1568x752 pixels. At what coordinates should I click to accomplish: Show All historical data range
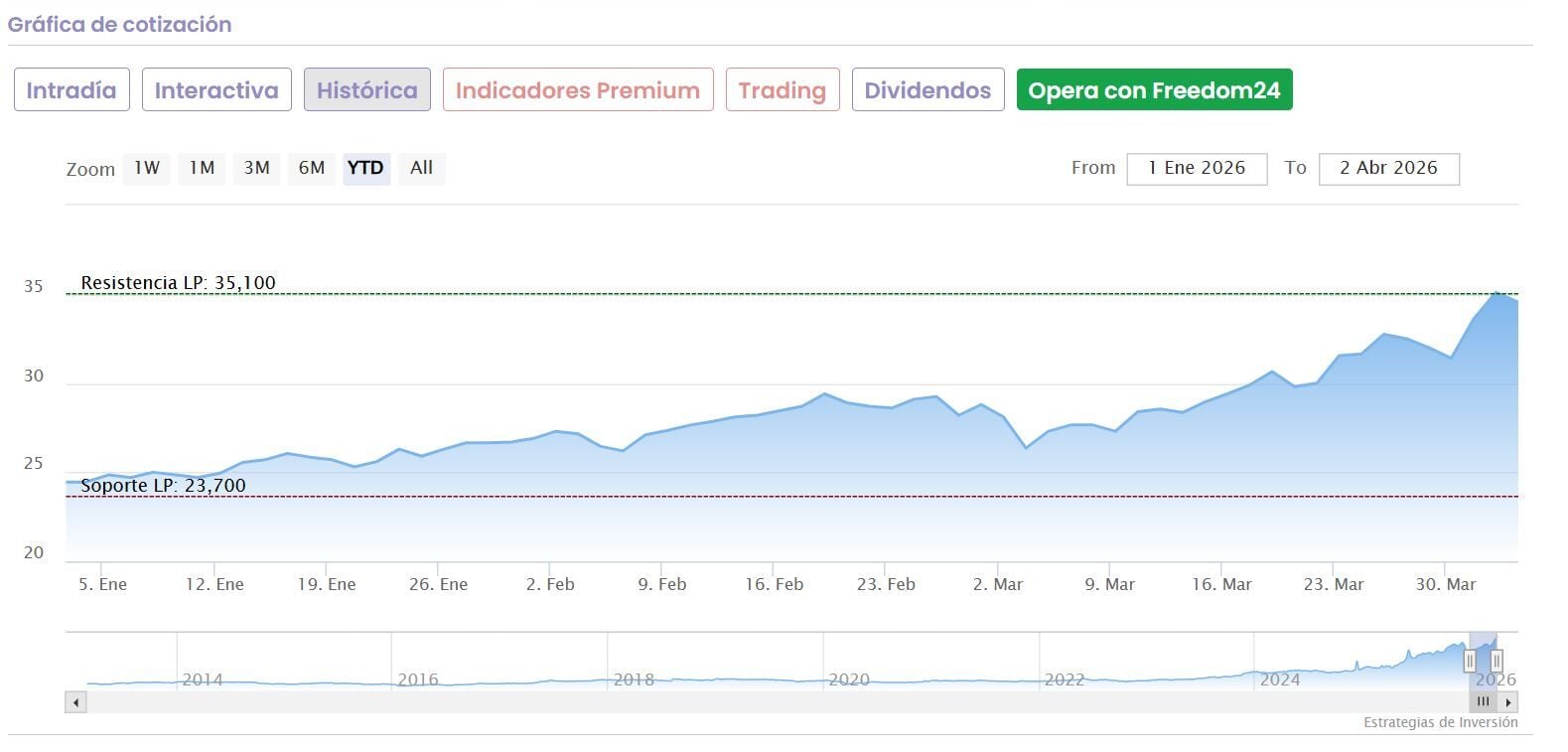(x=421, y=168)
